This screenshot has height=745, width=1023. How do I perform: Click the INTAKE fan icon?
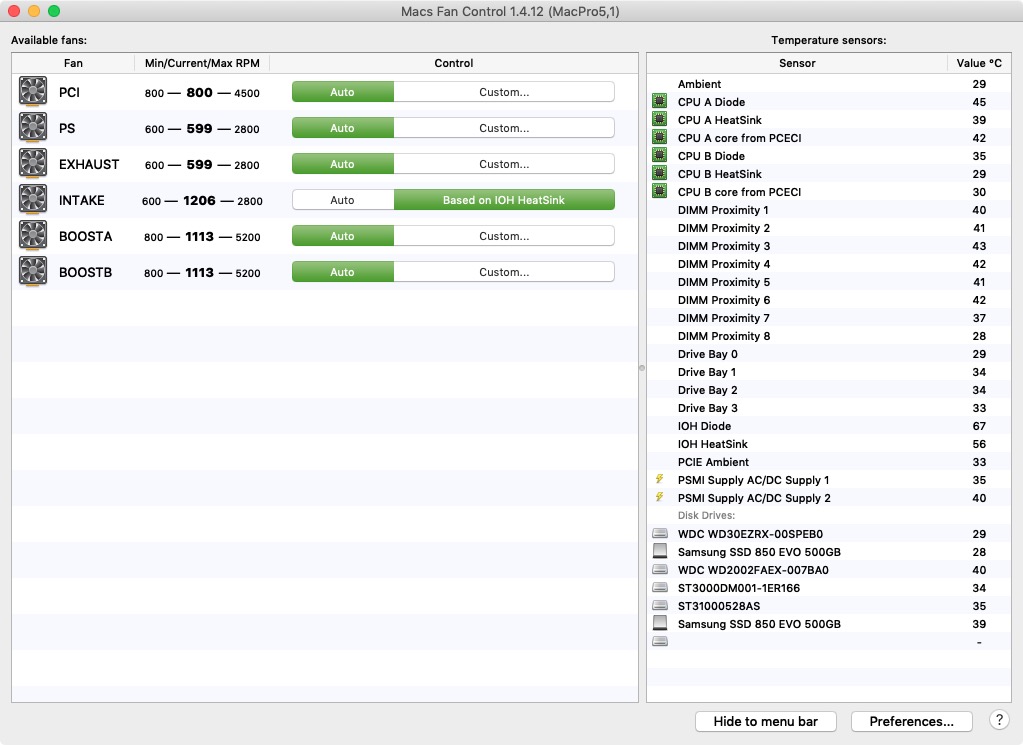[33, 199]
